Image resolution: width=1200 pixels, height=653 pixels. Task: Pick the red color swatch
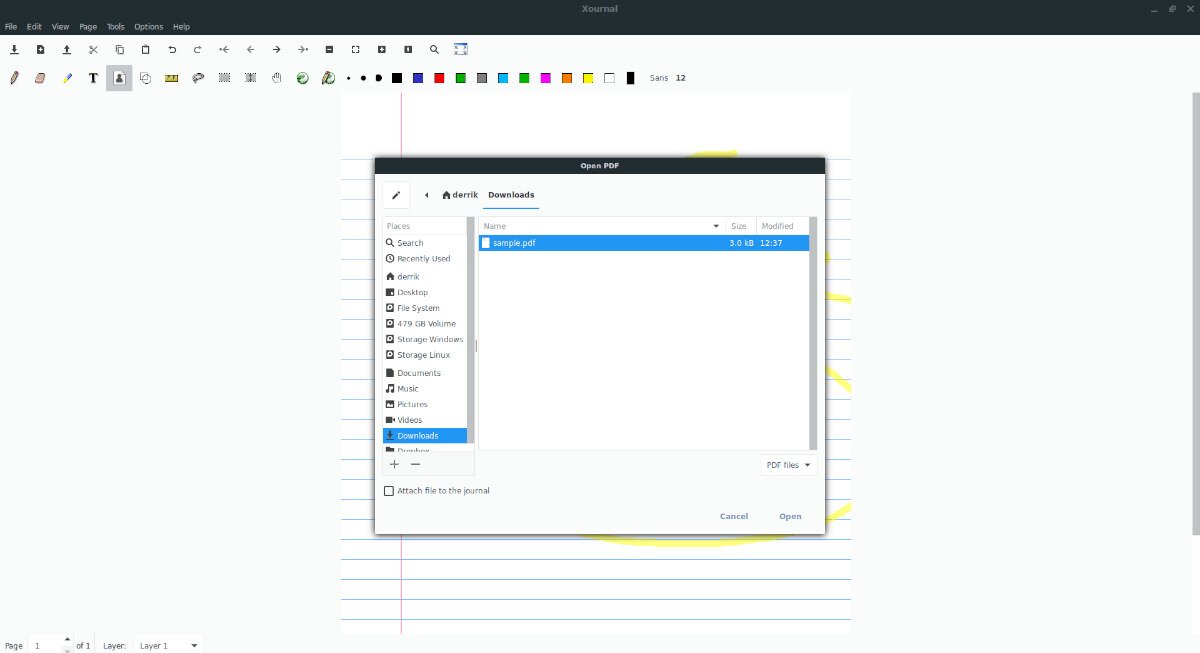439,78
